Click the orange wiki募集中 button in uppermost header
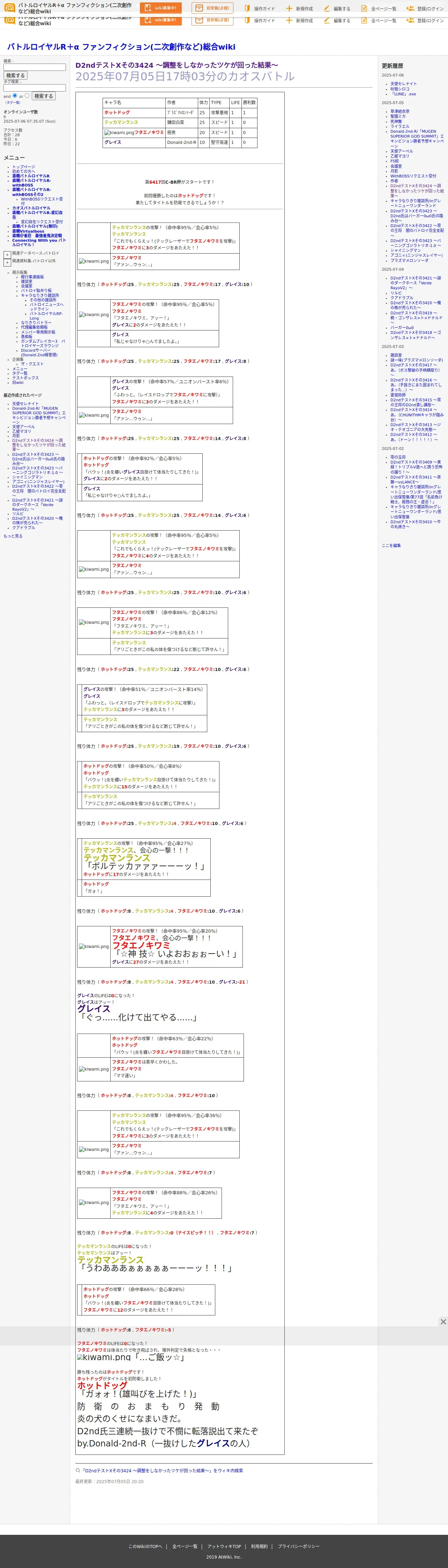The image size is (448, 1568). 160,8
